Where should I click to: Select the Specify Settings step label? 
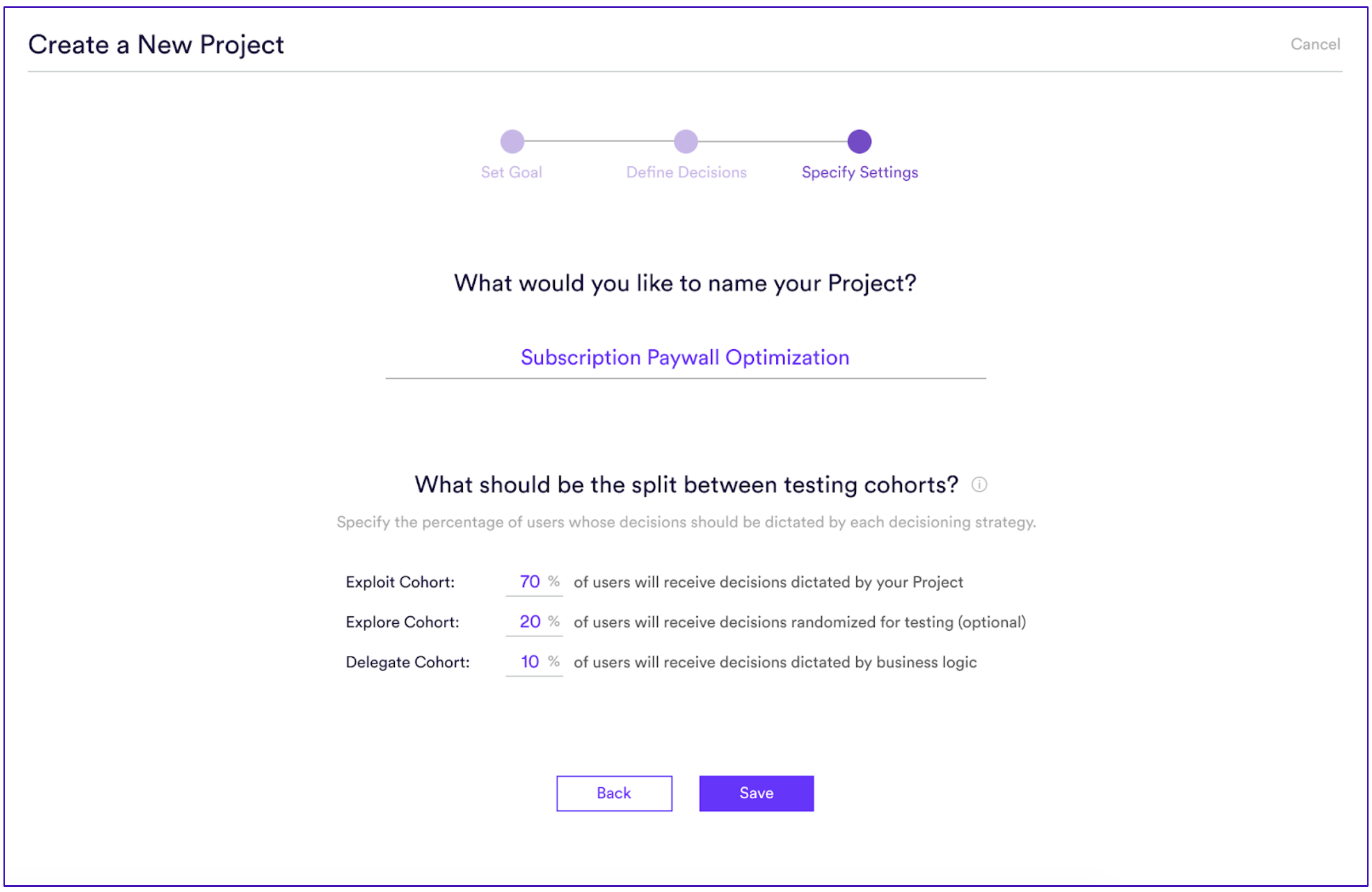(860, 173)
